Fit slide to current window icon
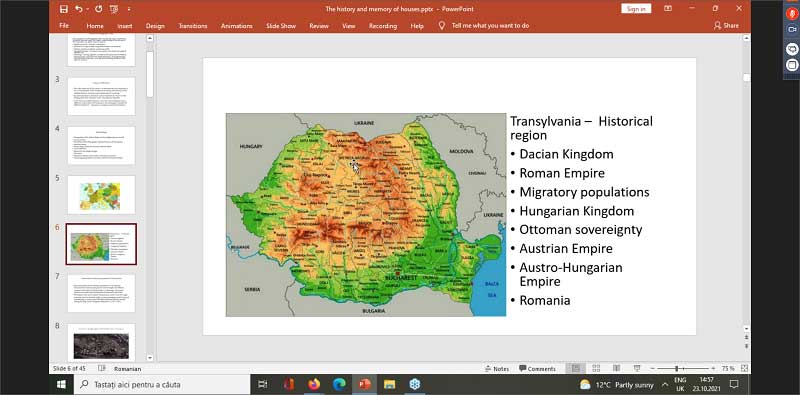This screenshot has width=800, height=395. [744, 368]
